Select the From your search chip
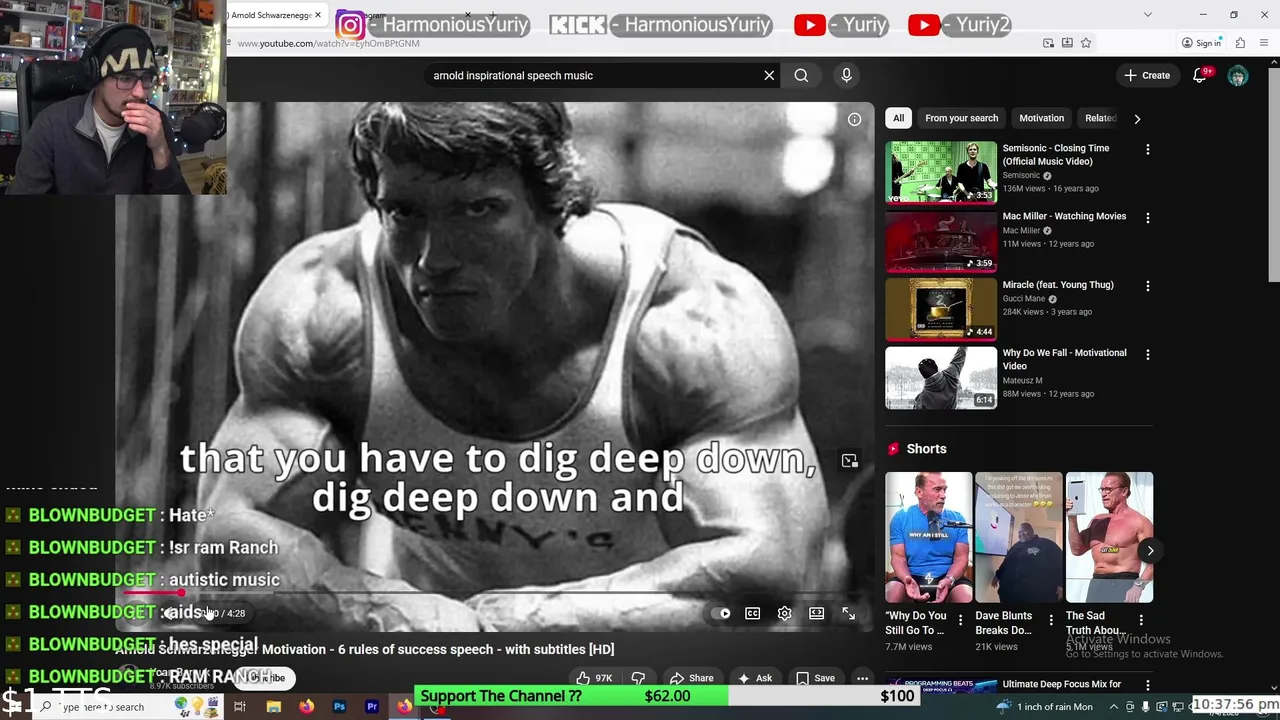Screen dimensions: 1280x720 click(x=961, y=118)
